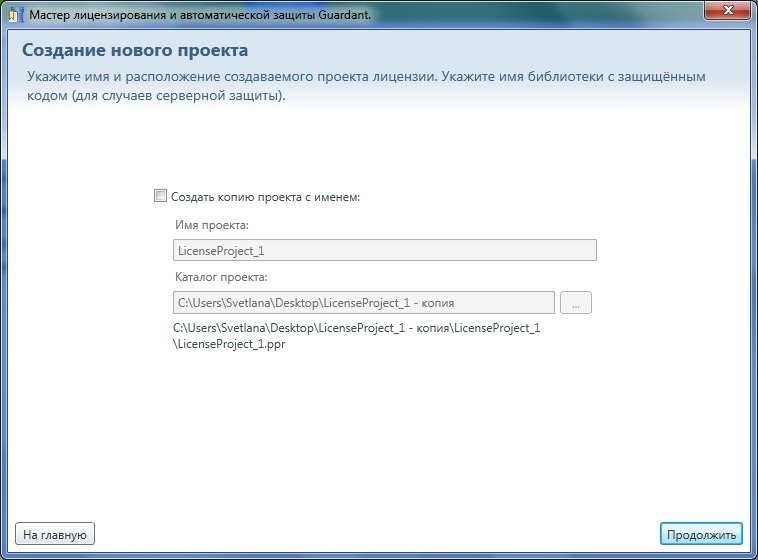Image resolution: width=758 pixels, height=560 pixels.
Task: Click the Guardant wizard icon in title bar
Action: point(14,13)
